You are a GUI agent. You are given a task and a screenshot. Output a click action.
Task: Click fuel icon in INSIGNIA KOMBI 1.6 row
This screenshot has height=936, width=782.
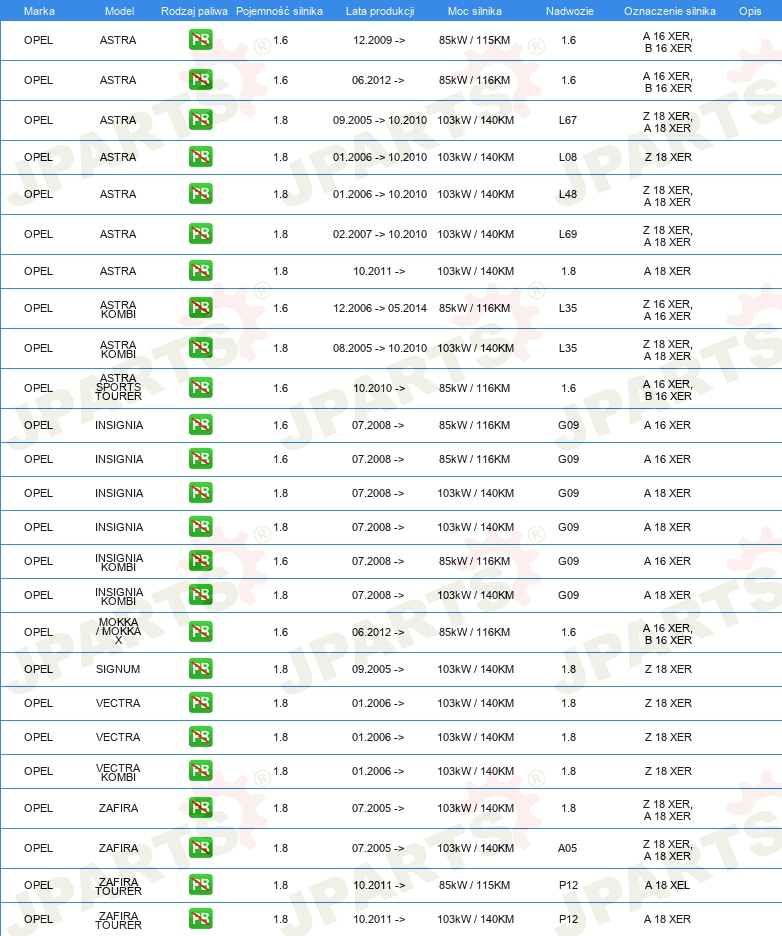pos(201,561)
